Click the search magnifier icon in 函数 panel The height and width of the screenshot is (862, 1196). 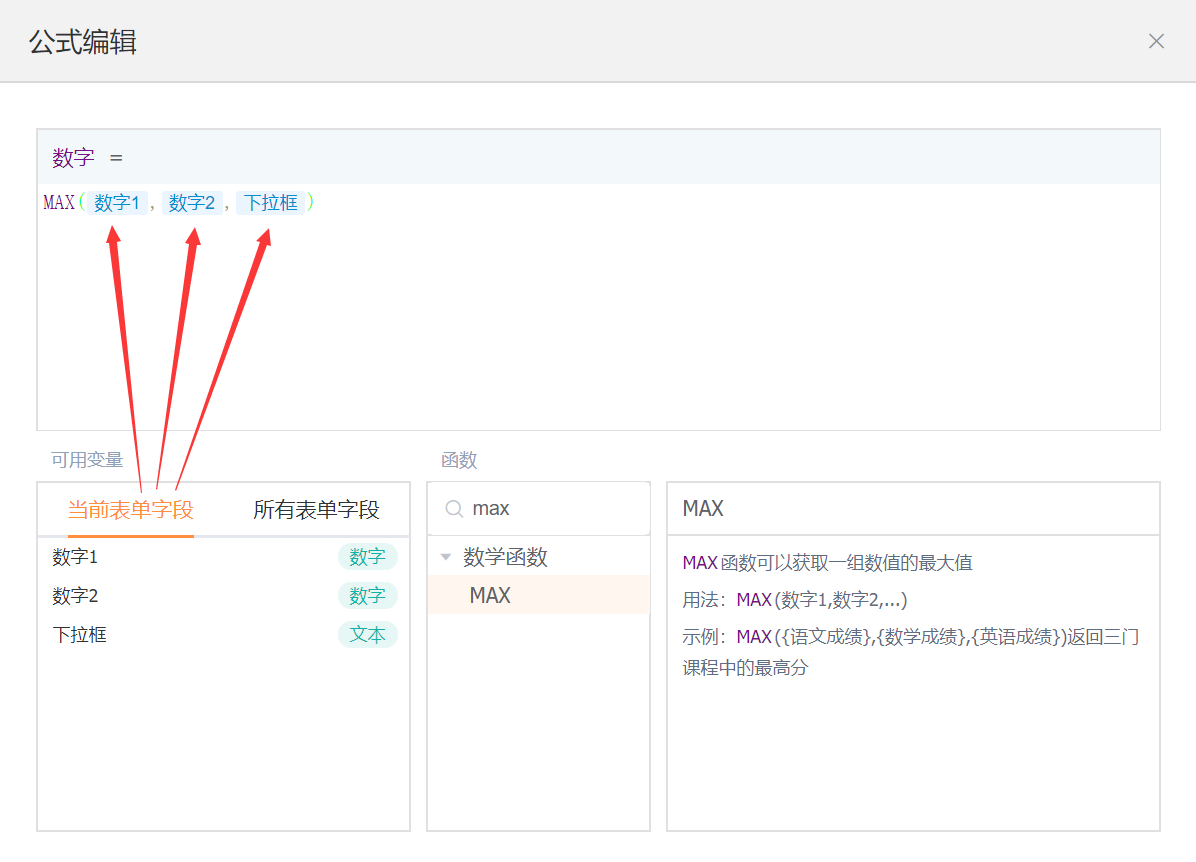click(x=454, y=509)
